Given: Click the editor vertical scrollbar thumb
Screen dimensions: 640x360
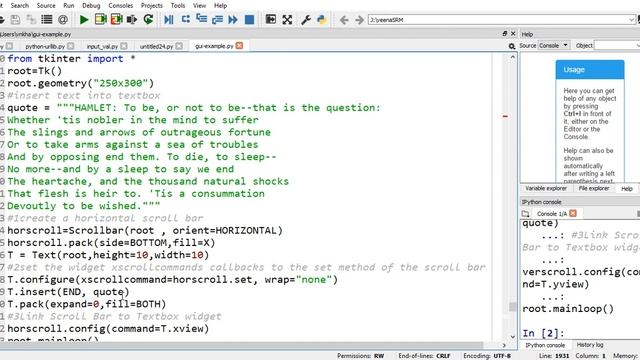Looking at the screenshot, I should tap(513, 307).
